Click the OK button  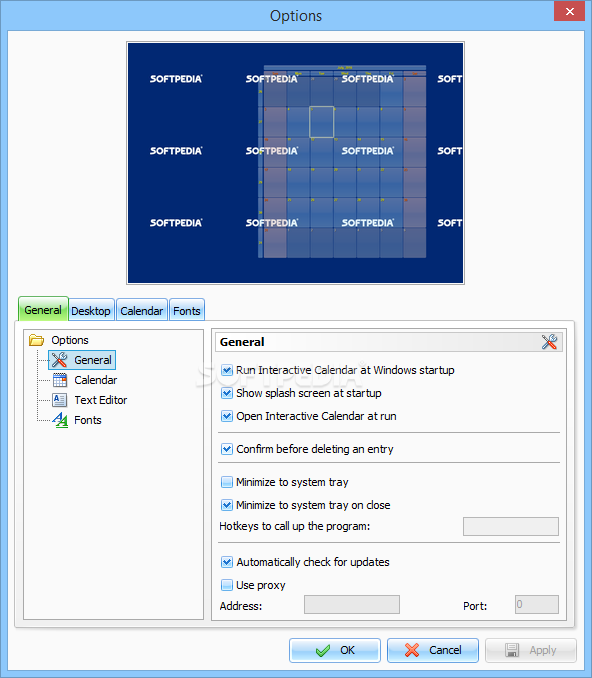click(335, 650)
